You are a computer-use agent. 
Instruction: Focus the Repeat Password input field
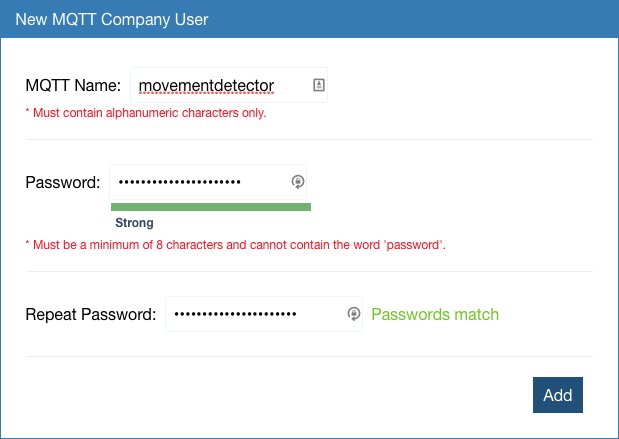pos(255,314)
